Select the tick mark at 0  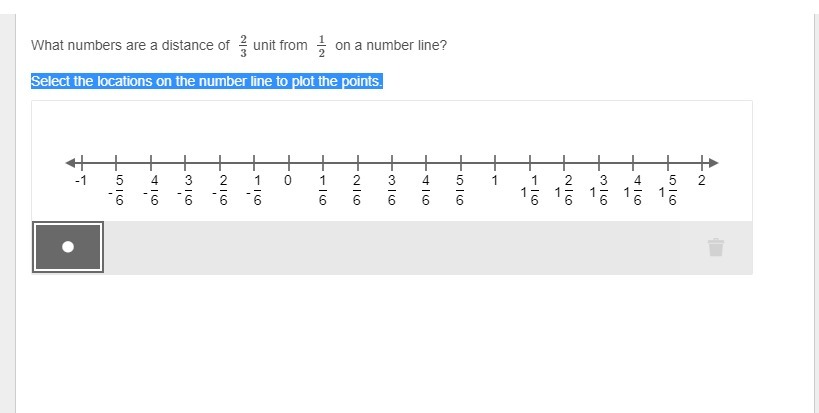(289, 163)
